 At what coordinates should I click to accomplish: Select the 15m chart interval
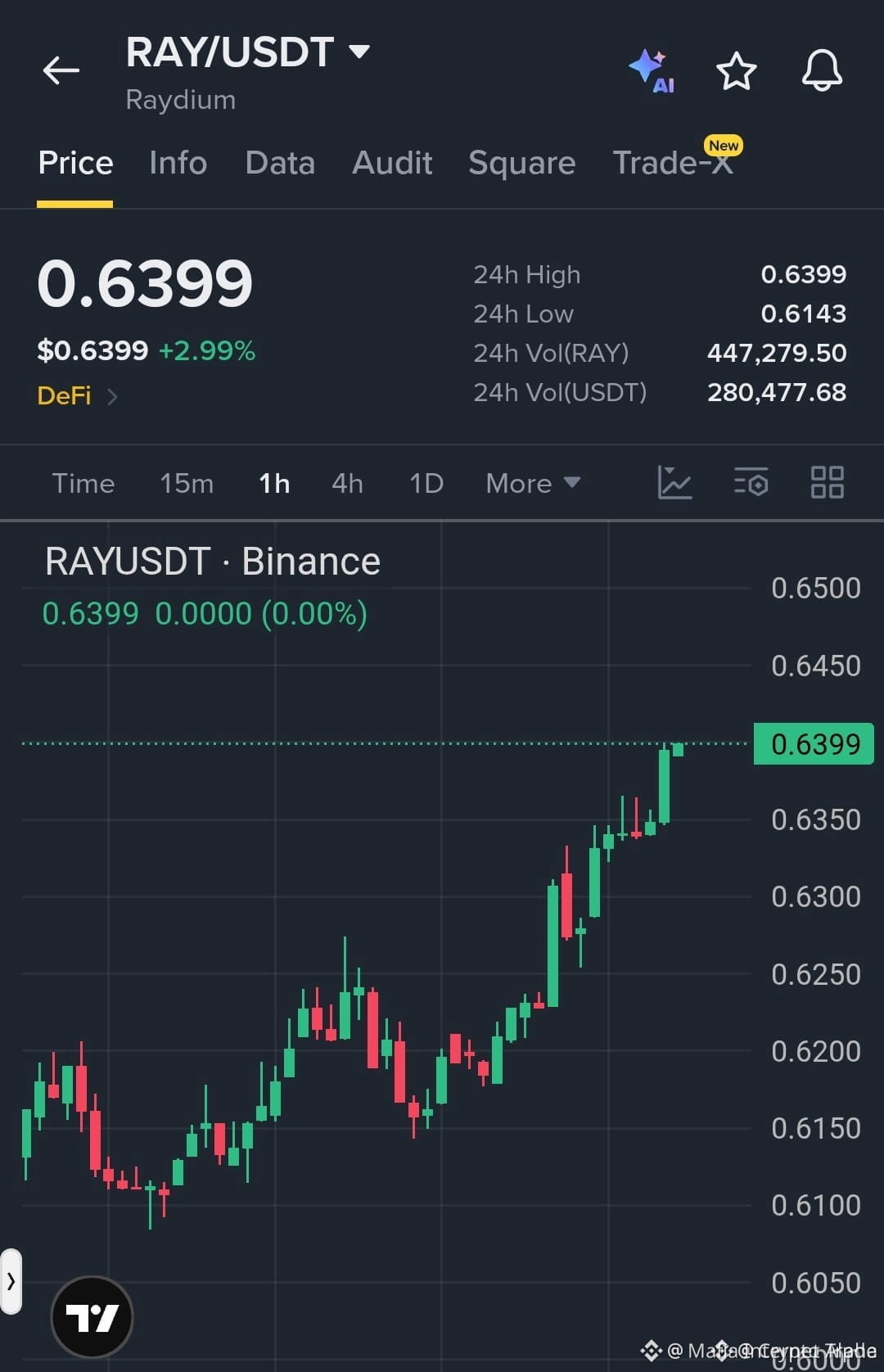click(187, 483)
